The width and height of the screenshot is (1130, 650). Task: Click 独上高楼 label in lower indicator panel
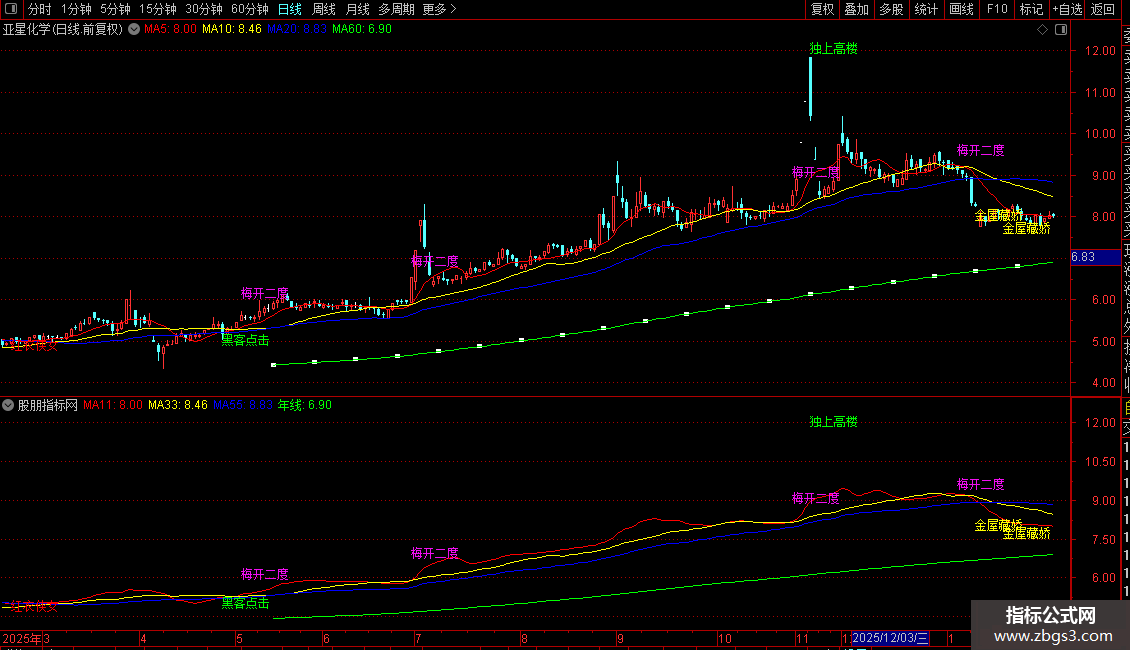point(833,422)
